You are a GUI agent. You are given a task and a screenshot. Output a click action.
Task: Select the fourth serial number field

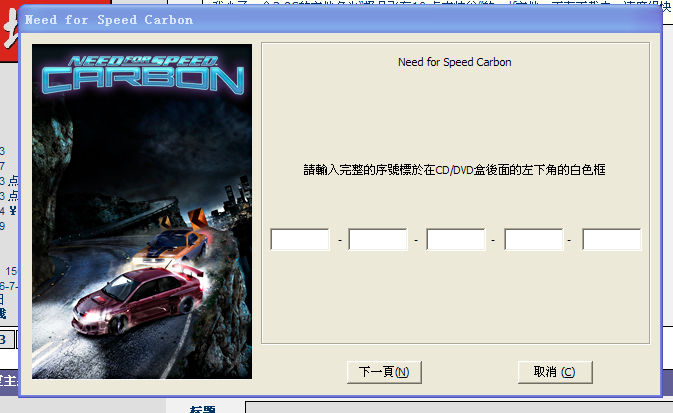click(534, 239)
